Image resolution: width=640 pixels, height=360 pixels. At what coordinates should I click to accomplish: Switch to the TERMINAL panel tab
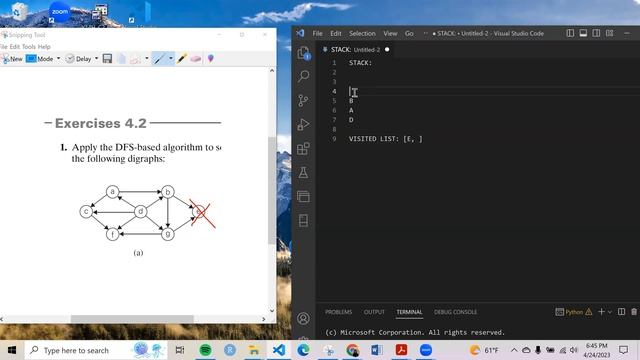[x=409, y=312]
